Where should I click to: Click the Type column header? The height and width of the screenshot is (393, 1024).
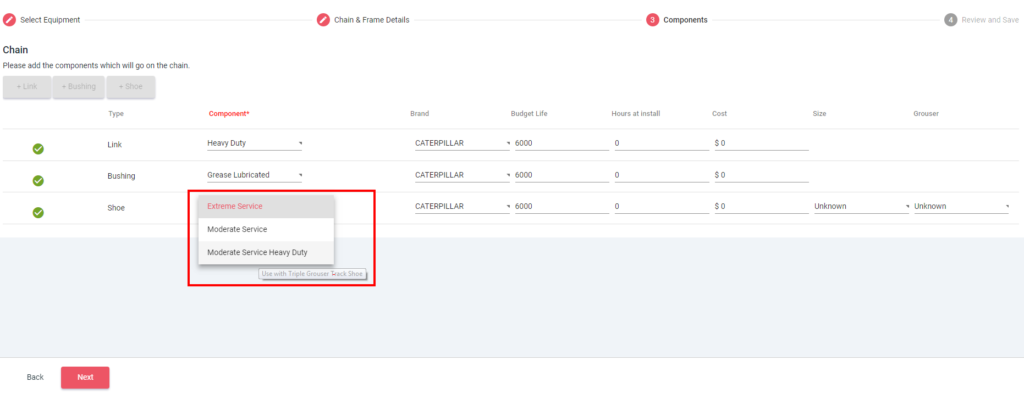[x=116, y=114]
